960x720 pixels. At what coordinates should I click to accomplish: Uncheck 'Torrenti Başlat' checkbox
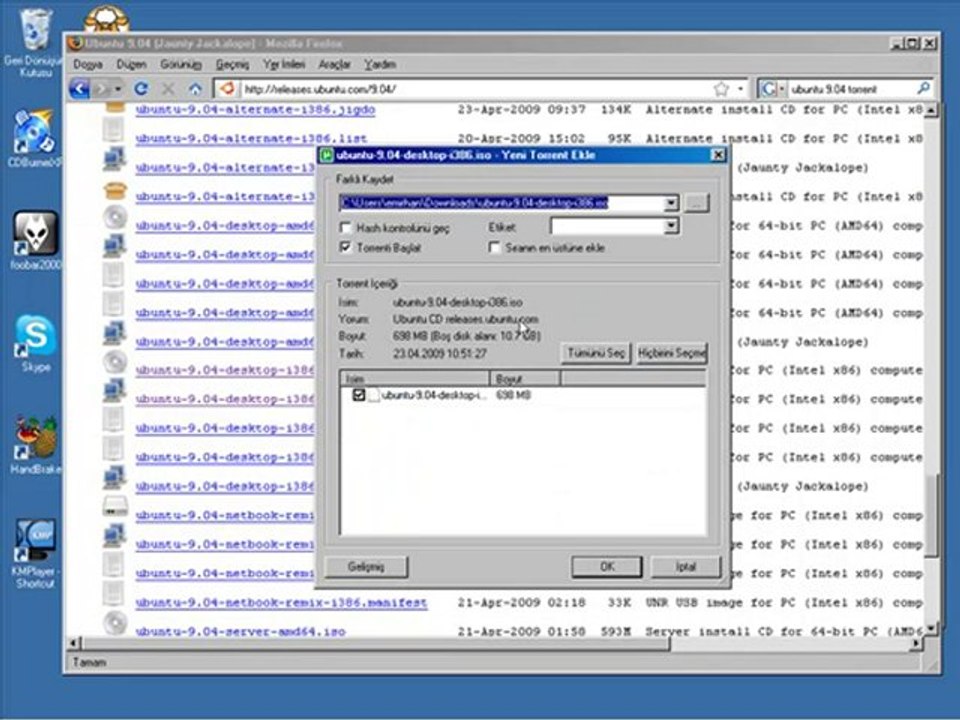[x=345, y=247]
